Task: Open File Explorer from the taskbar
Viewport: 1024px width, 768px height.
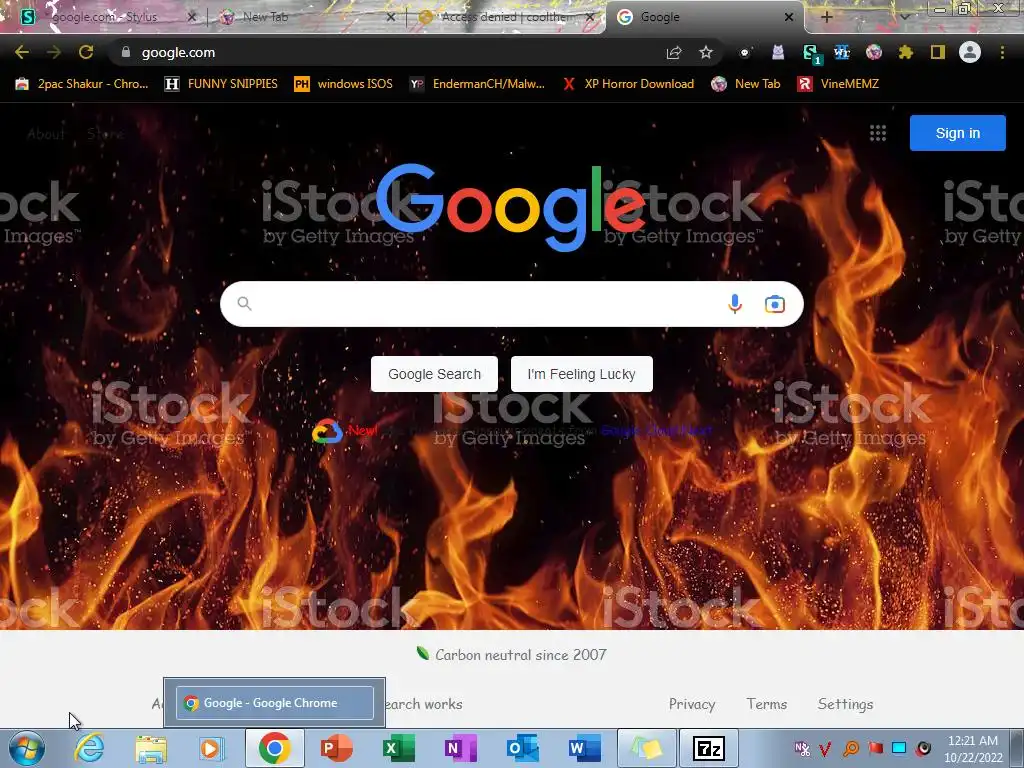Action: pyautogui.click(x=151, y=748)
